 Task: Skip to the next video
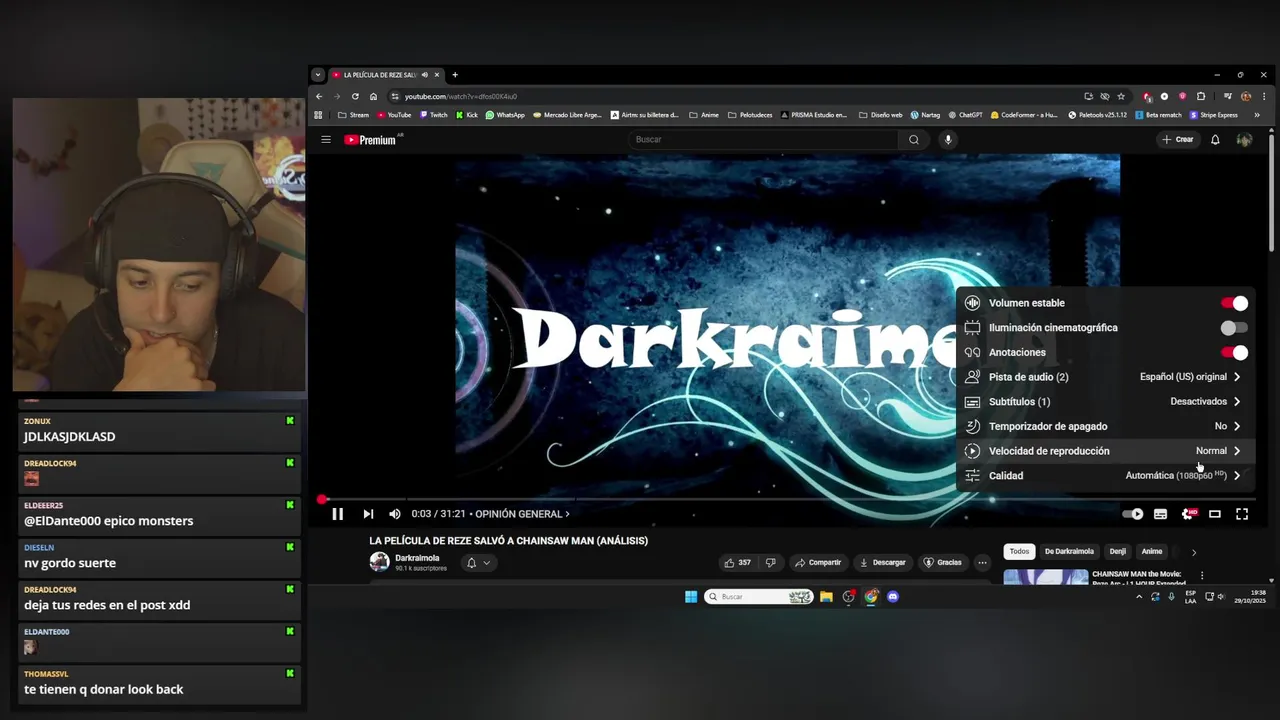pyautogui.click(x=368, y=514)
